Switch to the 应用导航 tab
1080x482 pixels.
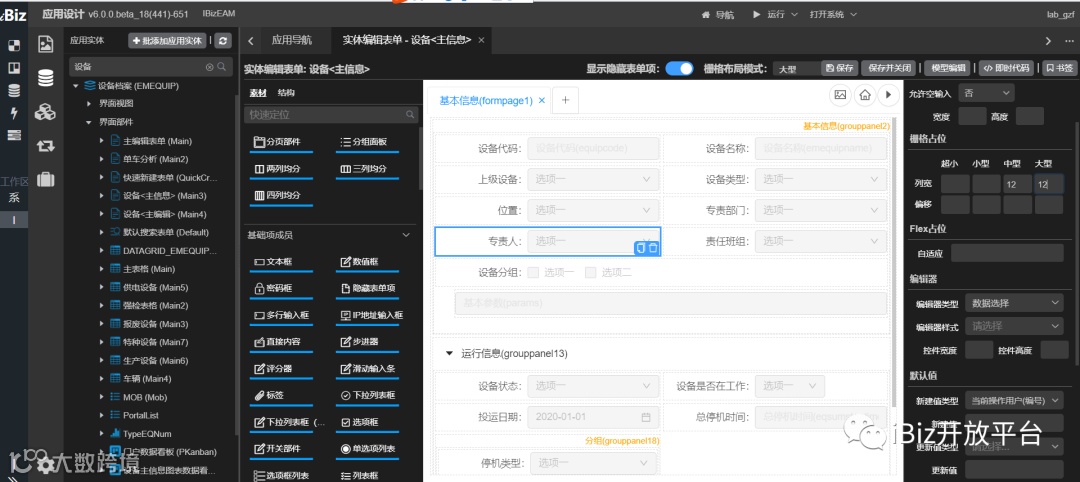point(291,41)
